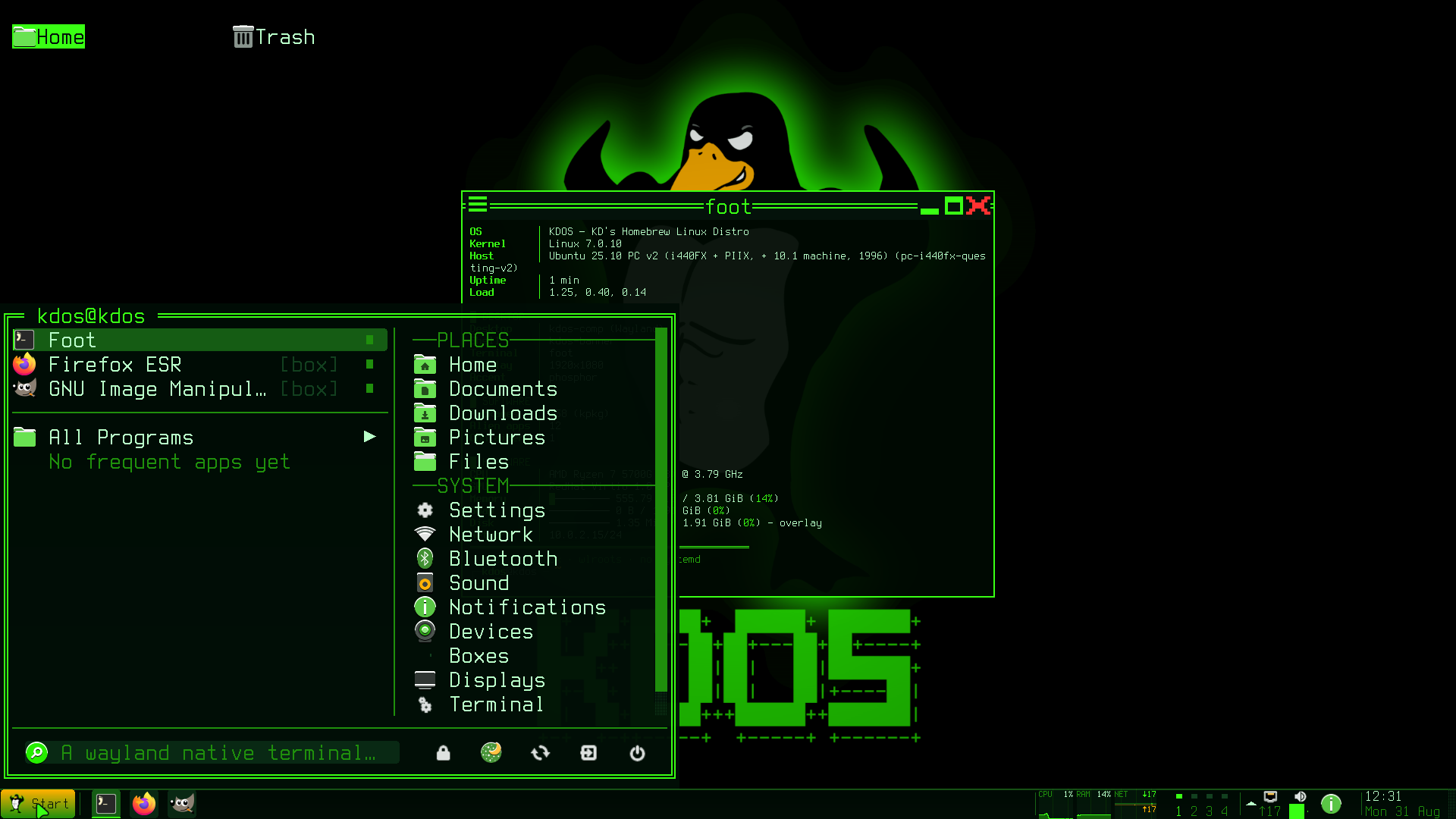Open Network settings entry
The height and width of the screenshot is (819, 1456).
pyautogui.click(x=534, y=534)
